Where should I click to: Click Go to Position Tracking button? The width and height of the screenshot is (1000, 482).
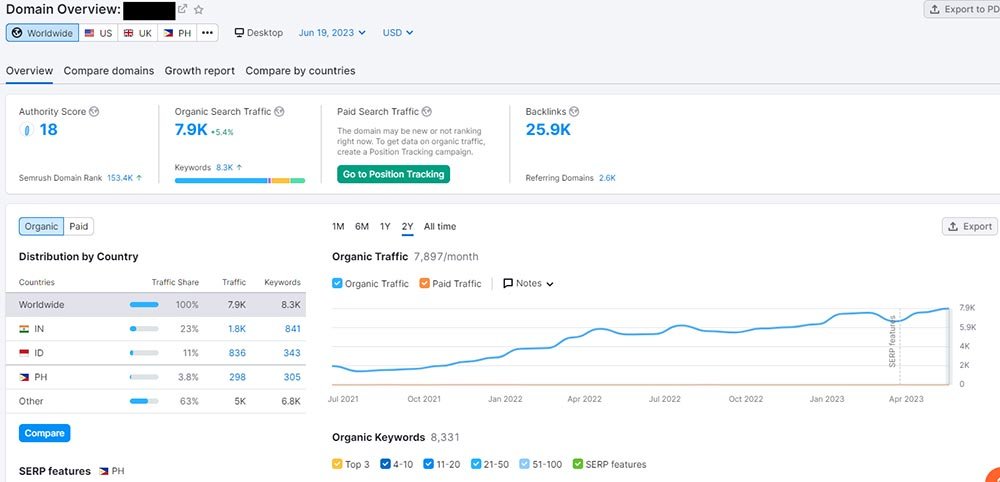393,174
